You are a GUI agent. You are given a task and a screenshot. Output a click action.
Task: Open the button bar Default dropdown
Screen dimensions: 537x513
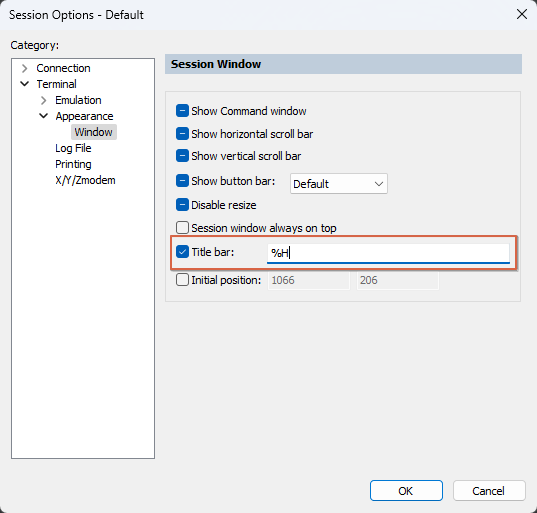click(x=339, y=184)
